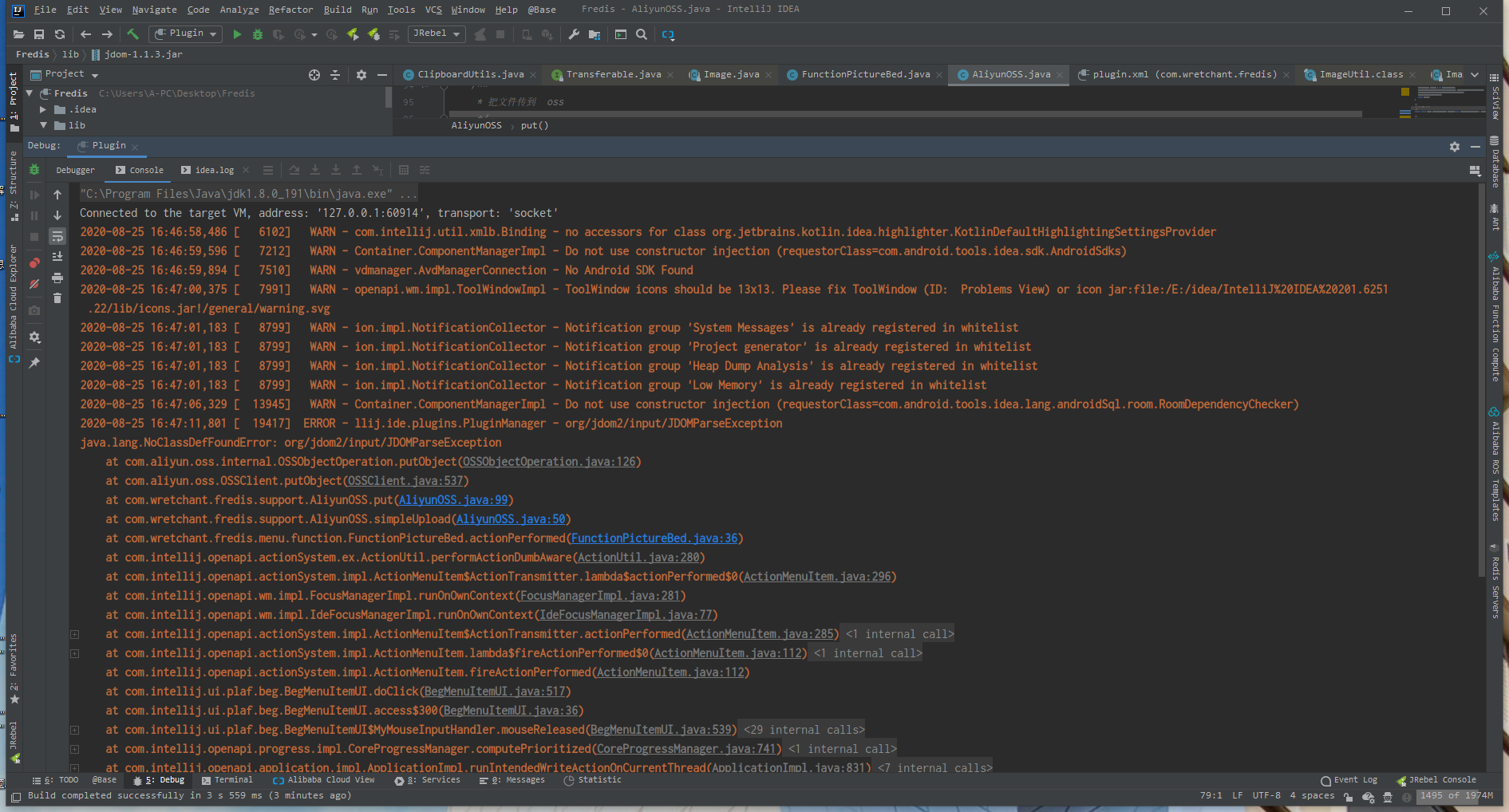Click the UTF-8 encoding status bar entry
The height and width of the screenshot is (812, 1509).
coord(1266,795)
